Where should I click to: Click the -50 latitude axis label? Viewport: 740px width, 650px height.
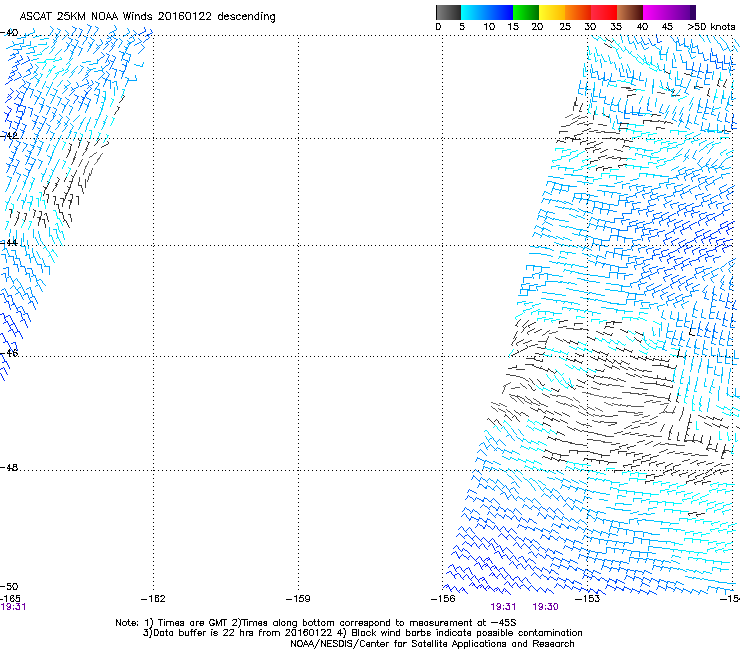tap(9, 587)
